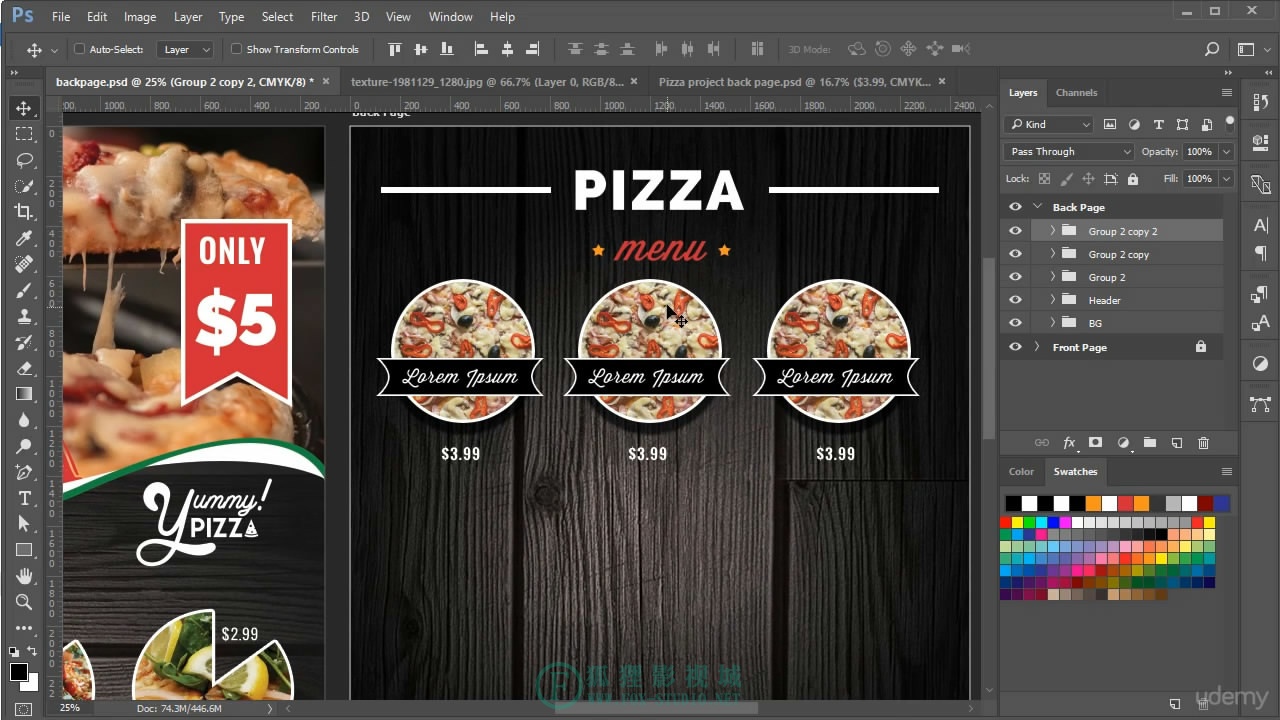Screen dimensions: 1280x720
Task: Hide the Header group
Action: click(1015, 300)
